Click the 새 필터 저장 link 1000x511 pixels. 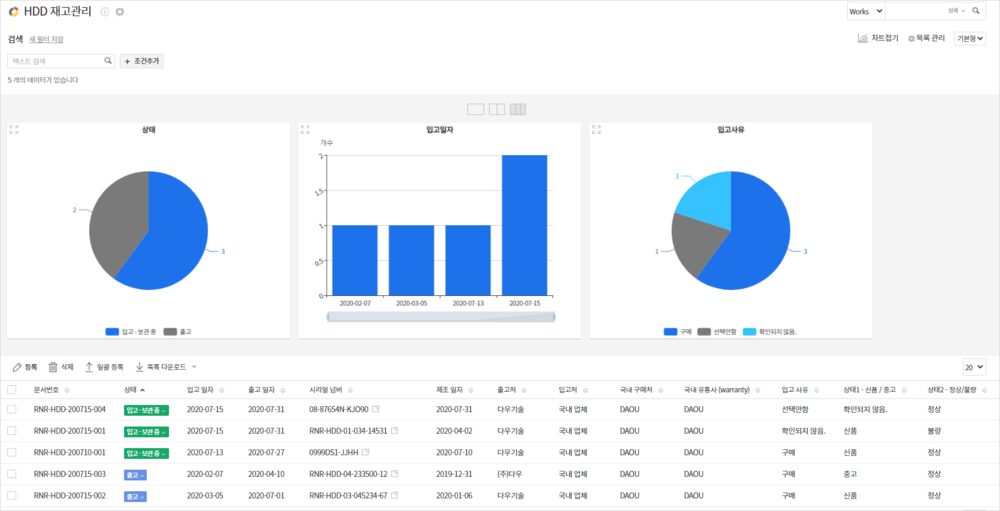pyautogui.click(x=46, y=39)
